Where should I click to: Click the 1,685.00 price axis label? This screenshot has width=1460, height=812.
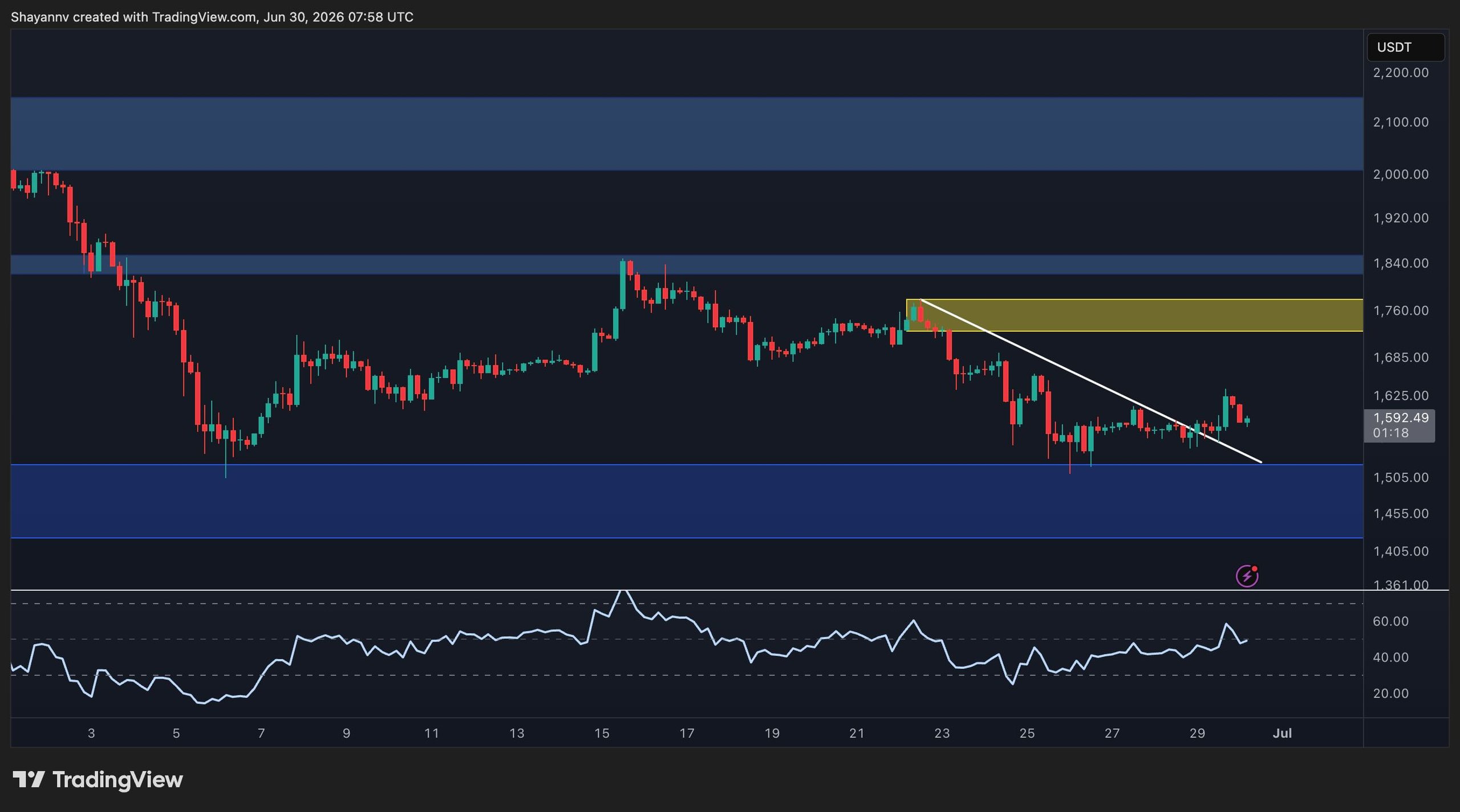point(1401,357)
